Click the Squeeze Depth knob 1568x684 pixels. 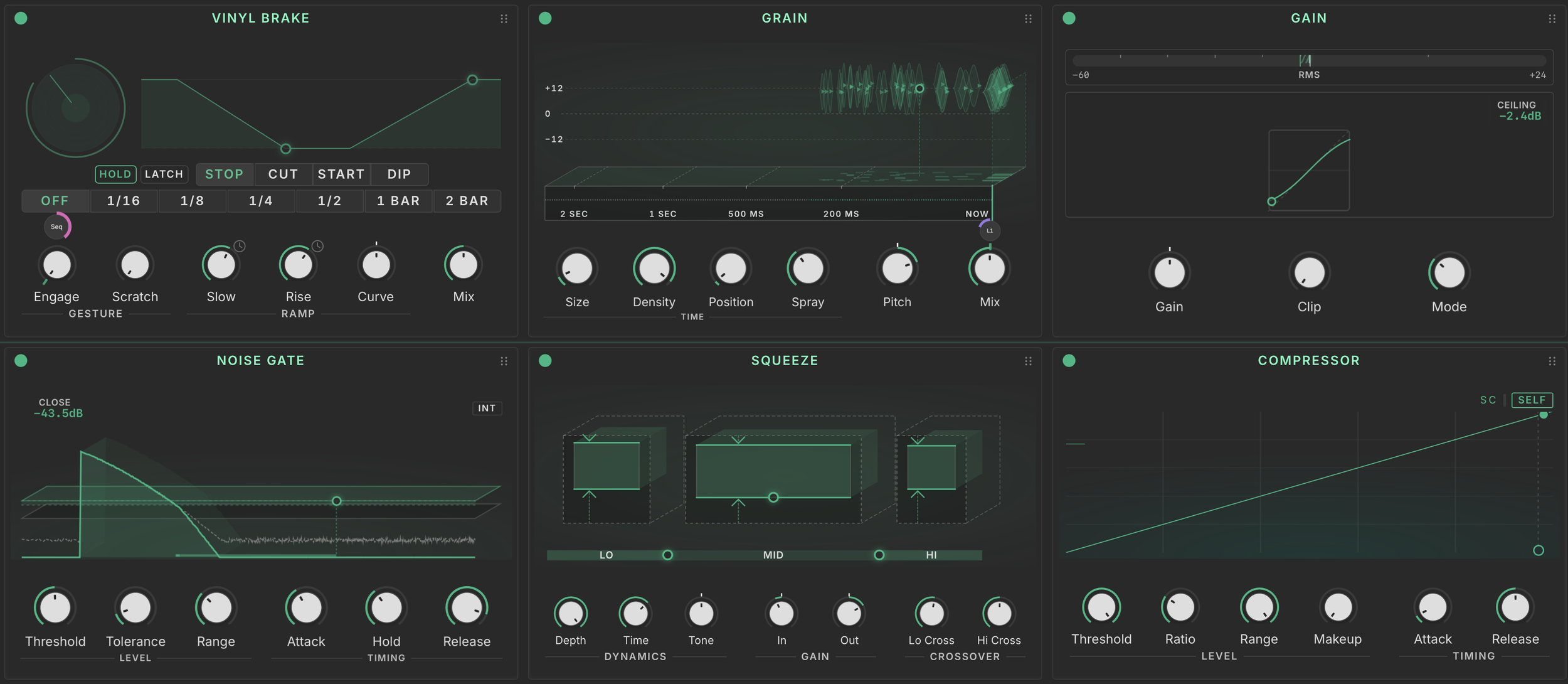point(571,612)
